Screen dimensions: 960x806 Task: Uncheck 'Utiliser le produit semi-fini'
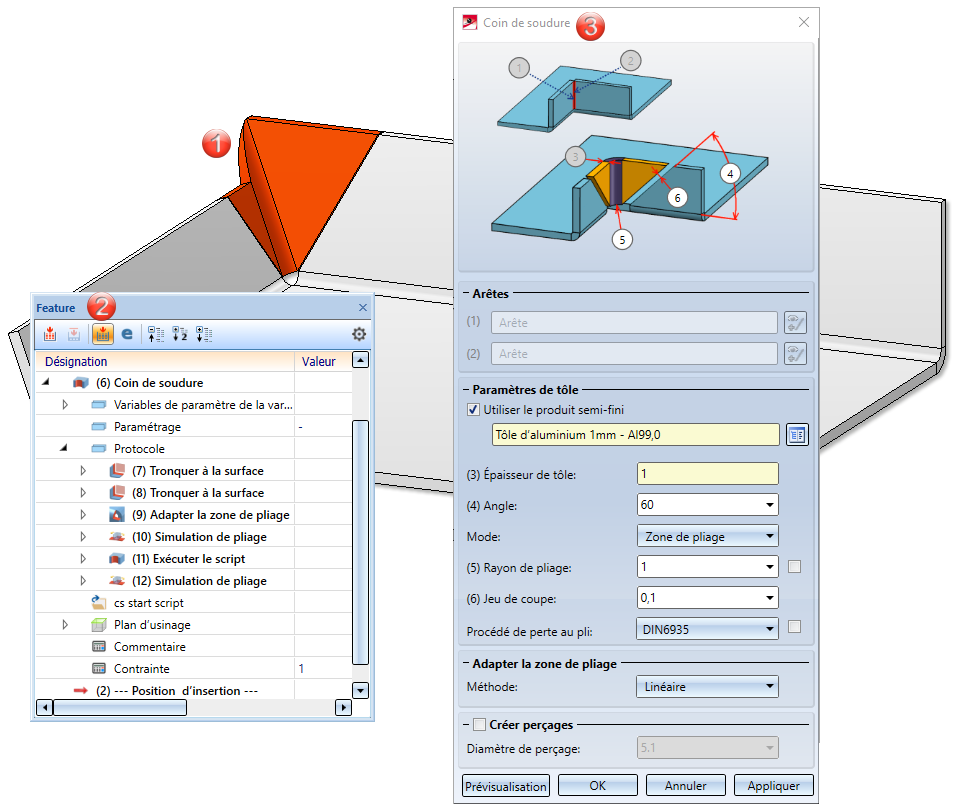pos(473,410)
